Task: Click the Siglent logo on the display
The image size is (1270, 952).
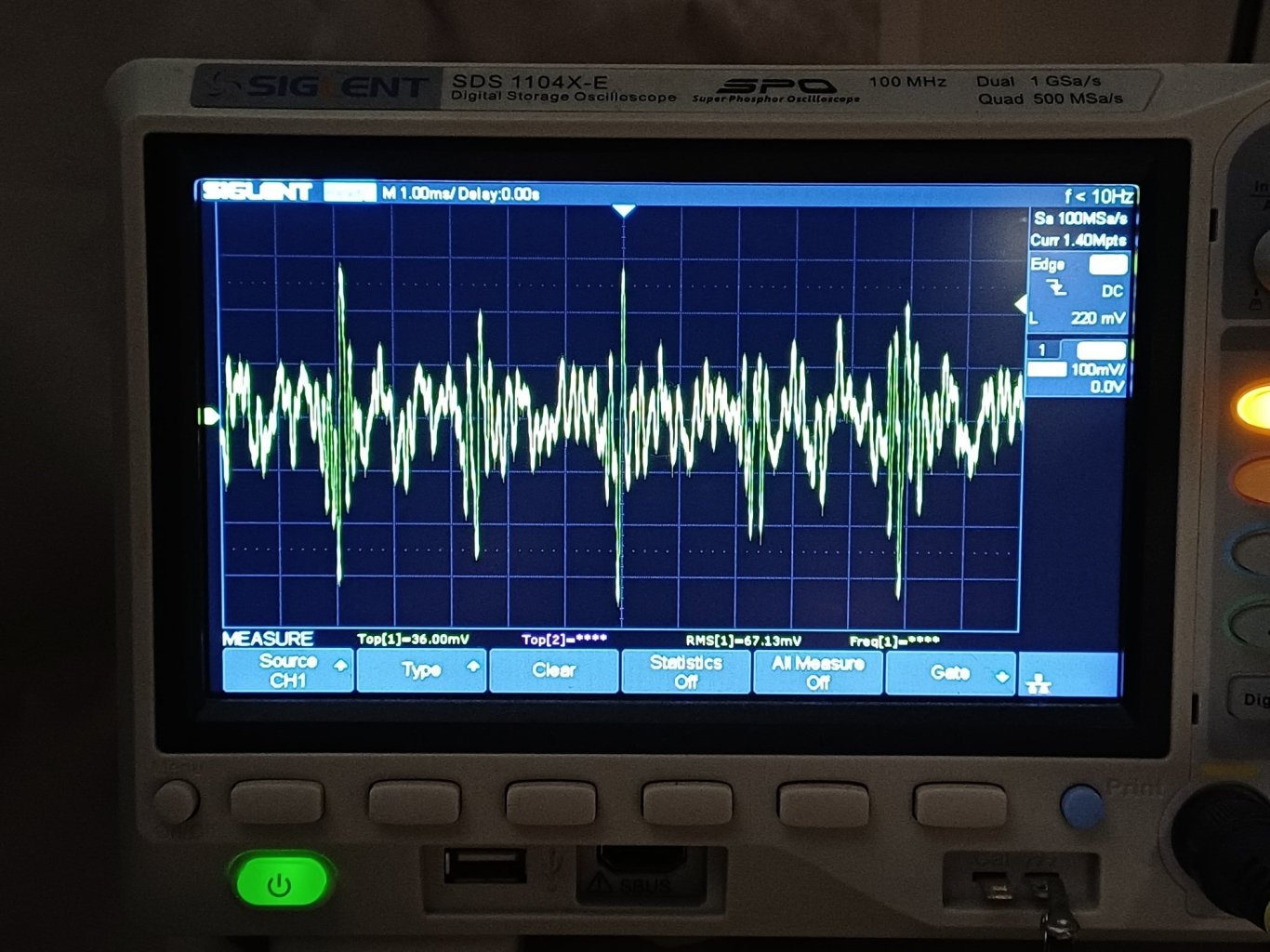Action: tap(258, 192)
